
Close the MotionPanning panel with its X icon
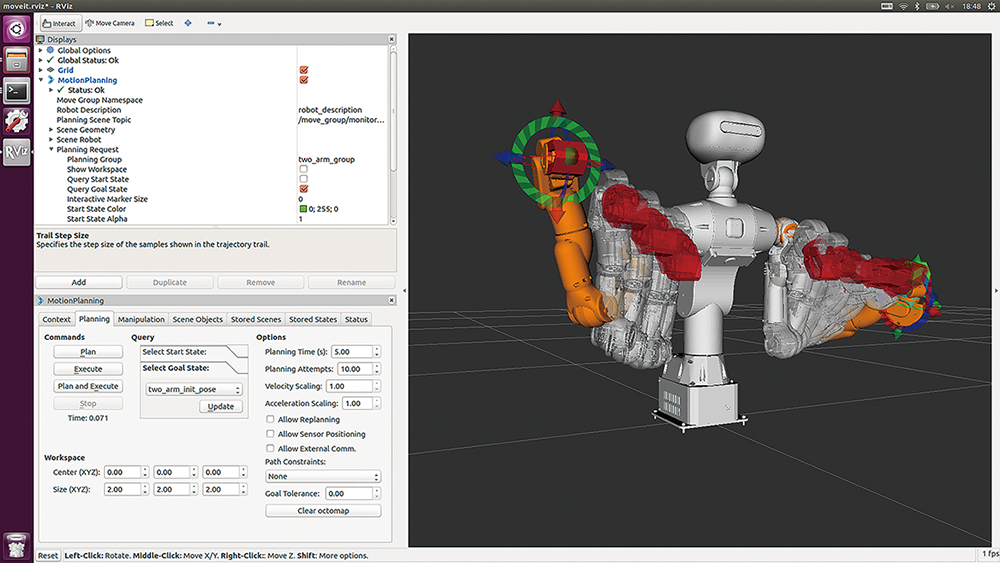pos(393,300)
